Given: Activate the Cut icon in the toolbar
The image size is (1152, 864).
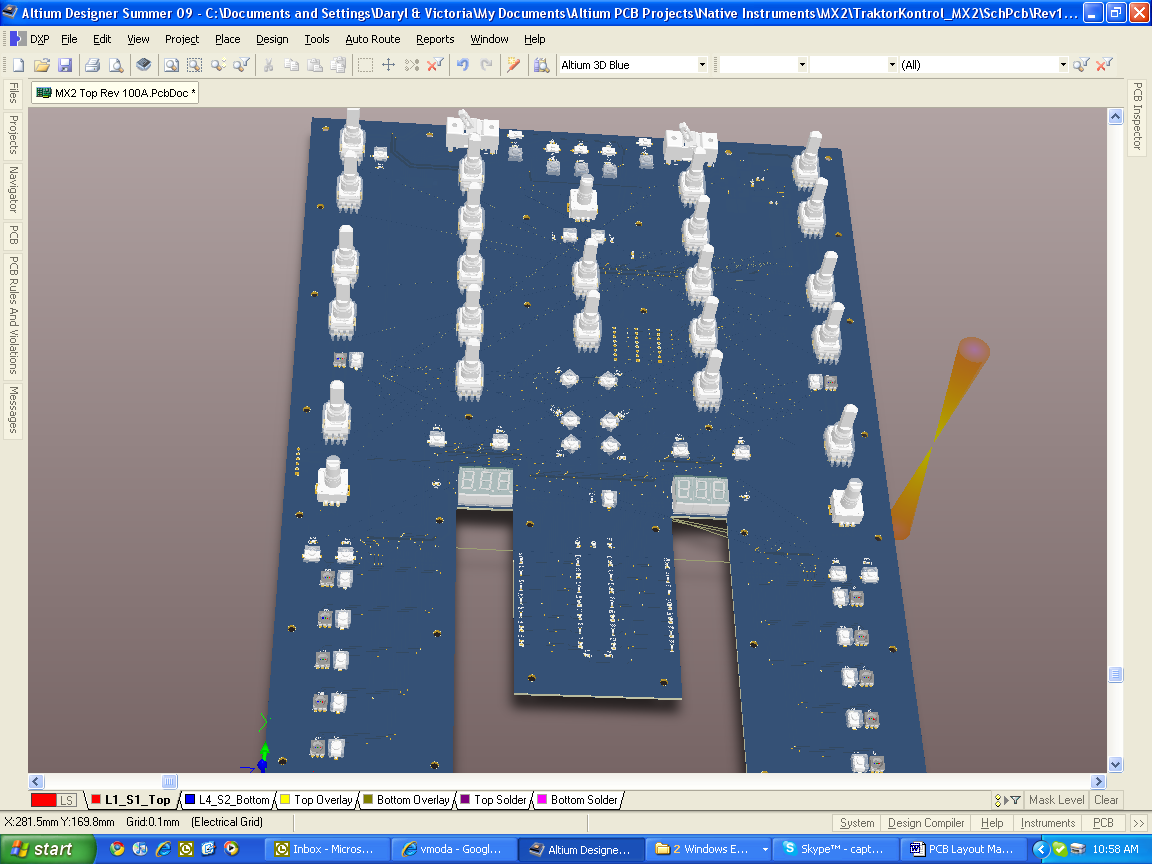Looking at the screenshot, I should (267, 64).
